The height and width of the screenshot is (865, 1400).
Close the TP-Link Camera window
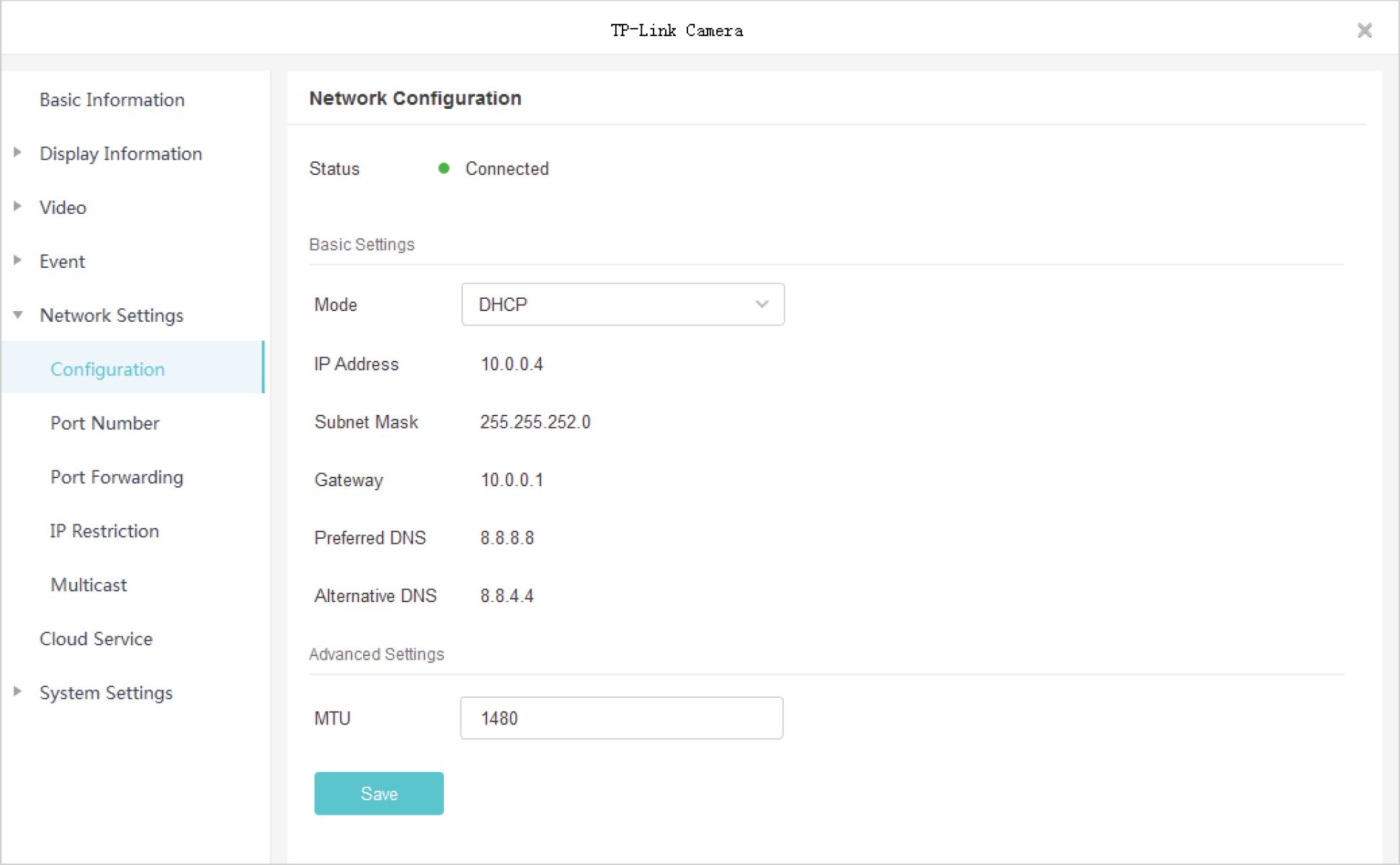click(1364, 30)
